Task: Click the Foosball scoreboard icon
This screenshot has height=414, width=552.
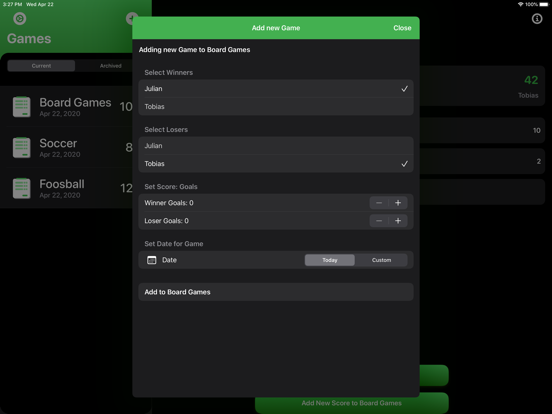Action: click(21, 188)
